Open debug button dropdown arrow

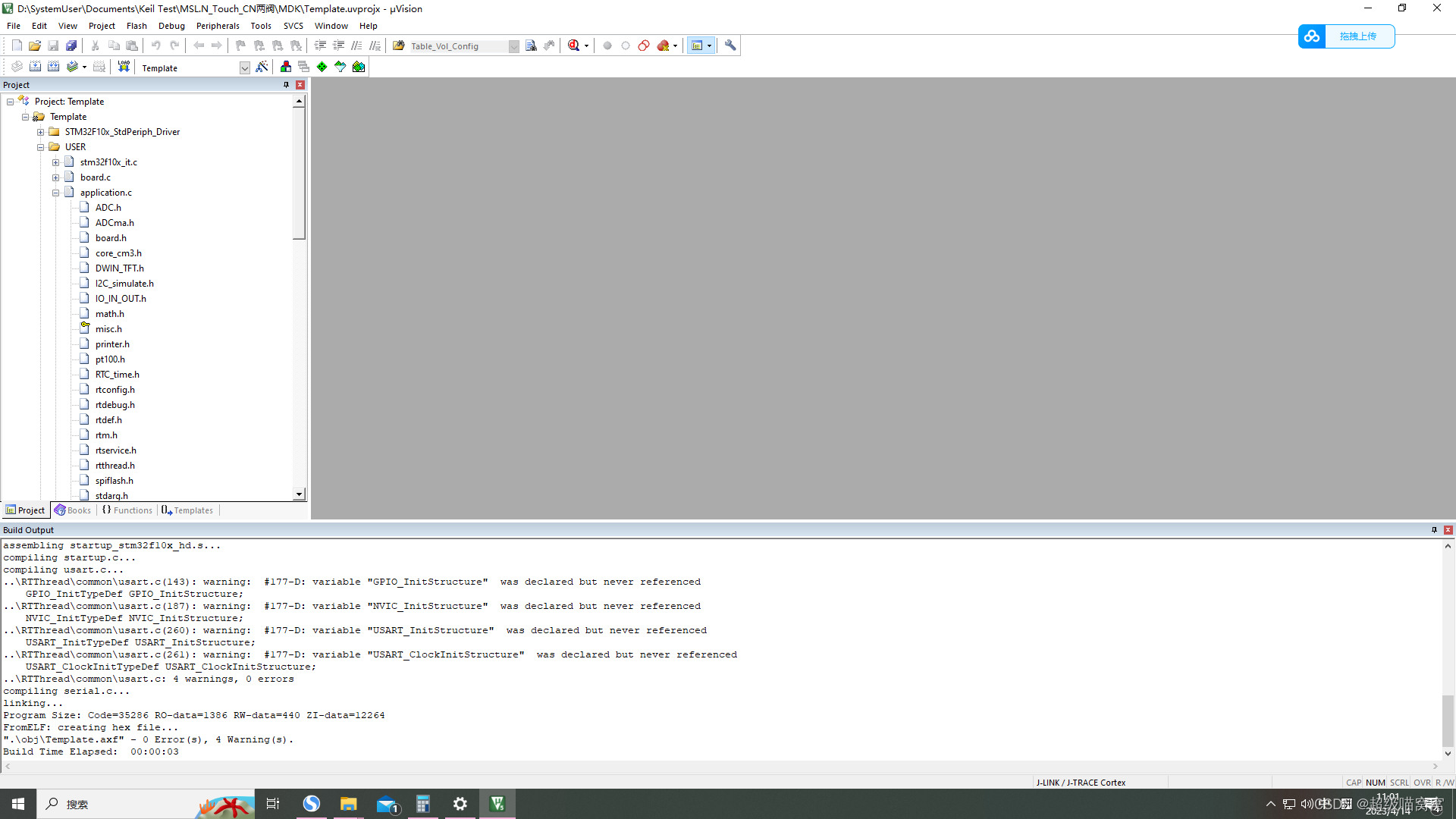click(586, 46)
